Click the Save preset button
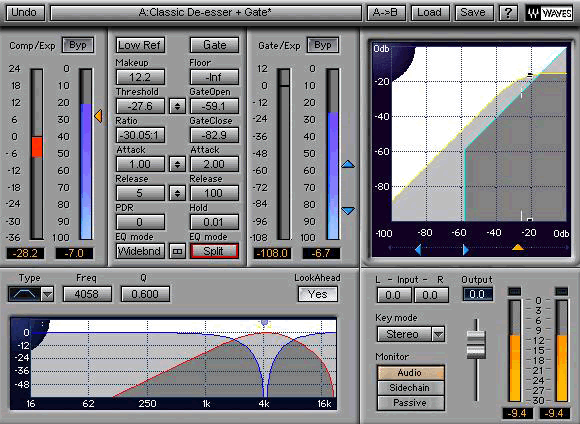Viewport: 580px width, 424px height. (473, 13)
